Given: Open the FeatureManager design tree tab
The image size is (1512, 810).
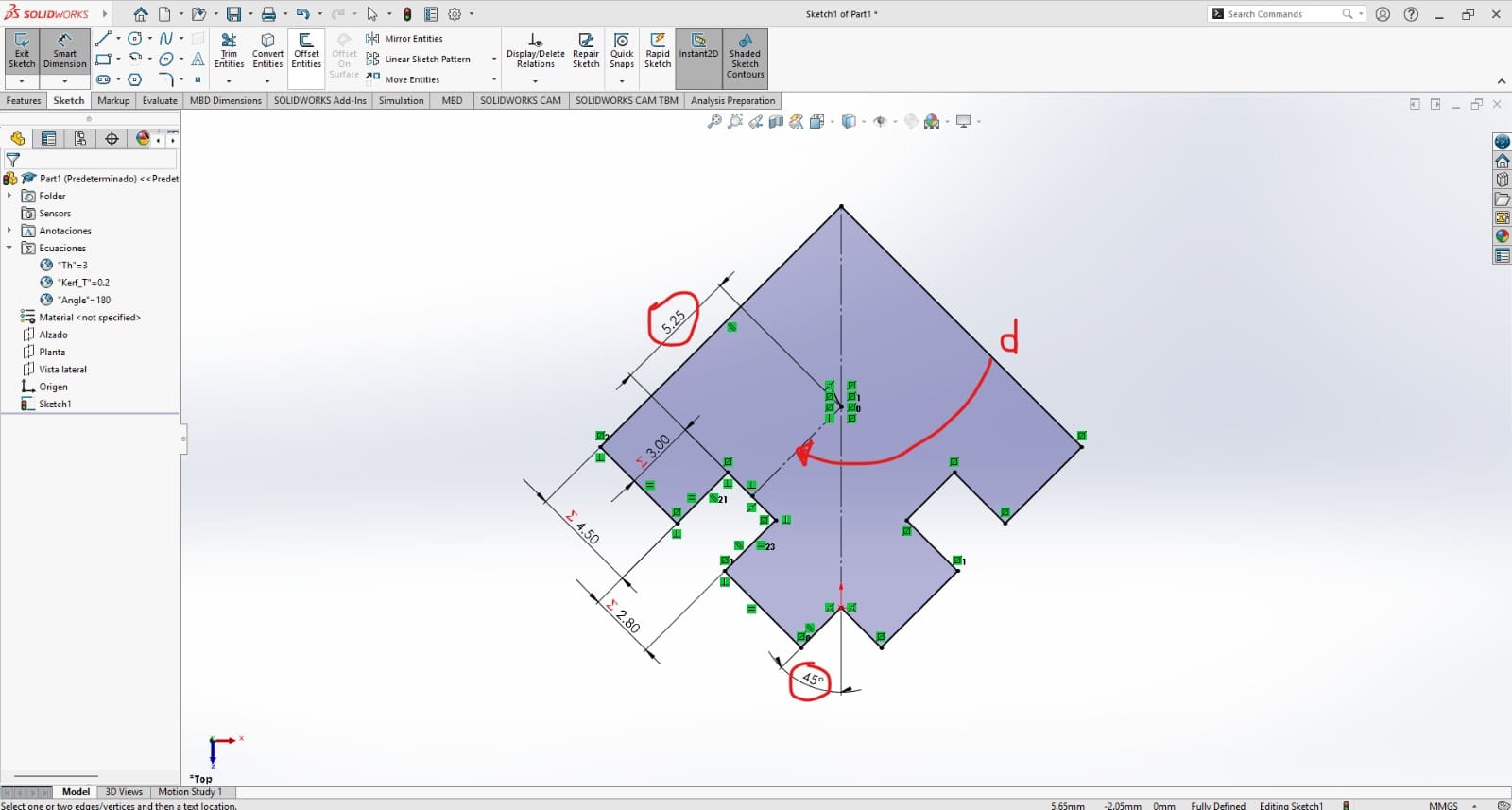Looking at the screenshot, I should [17, 139].
